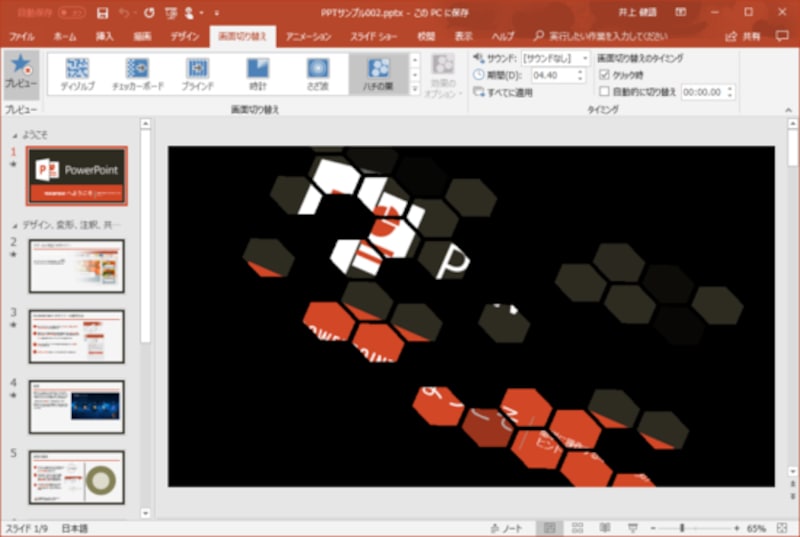This screenshot has width=800, height=537.
Task: Open the Sound (サウンド) dropdown
Action: [585, 58]
